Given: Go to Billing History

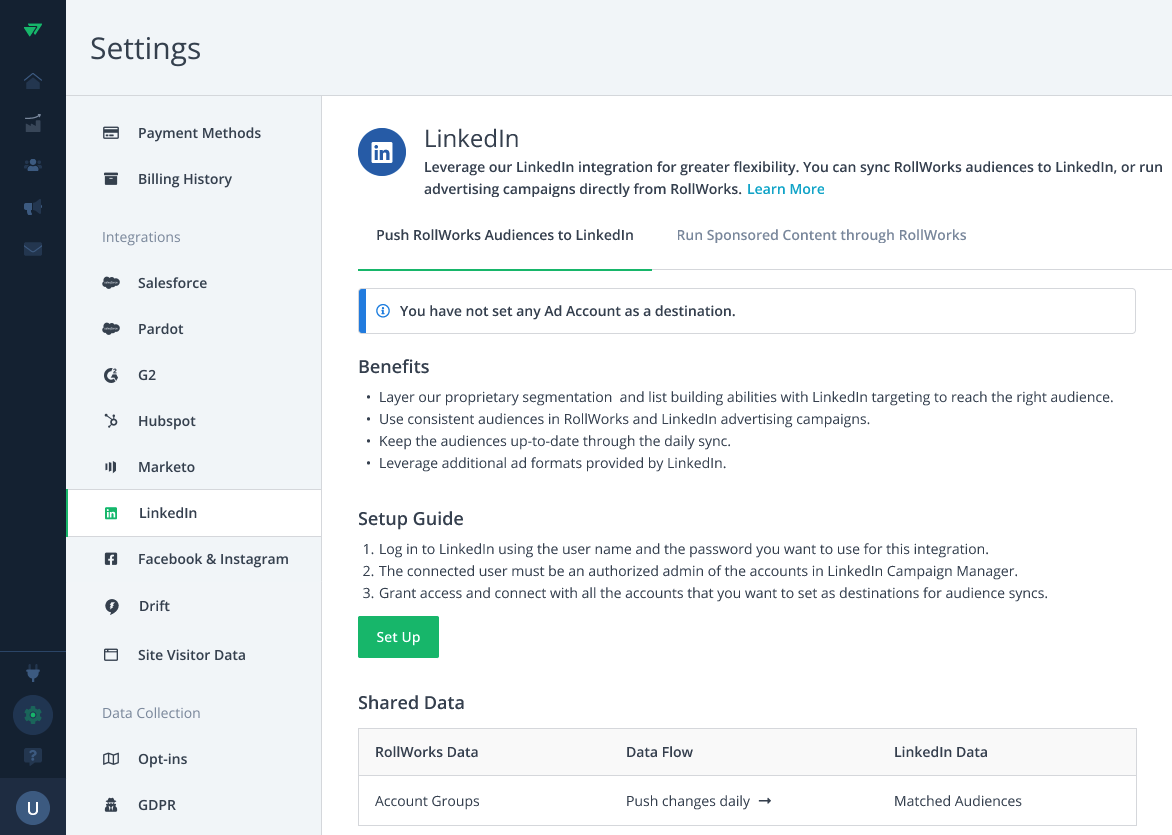Looking at the screenshot, I should point(194,179).
